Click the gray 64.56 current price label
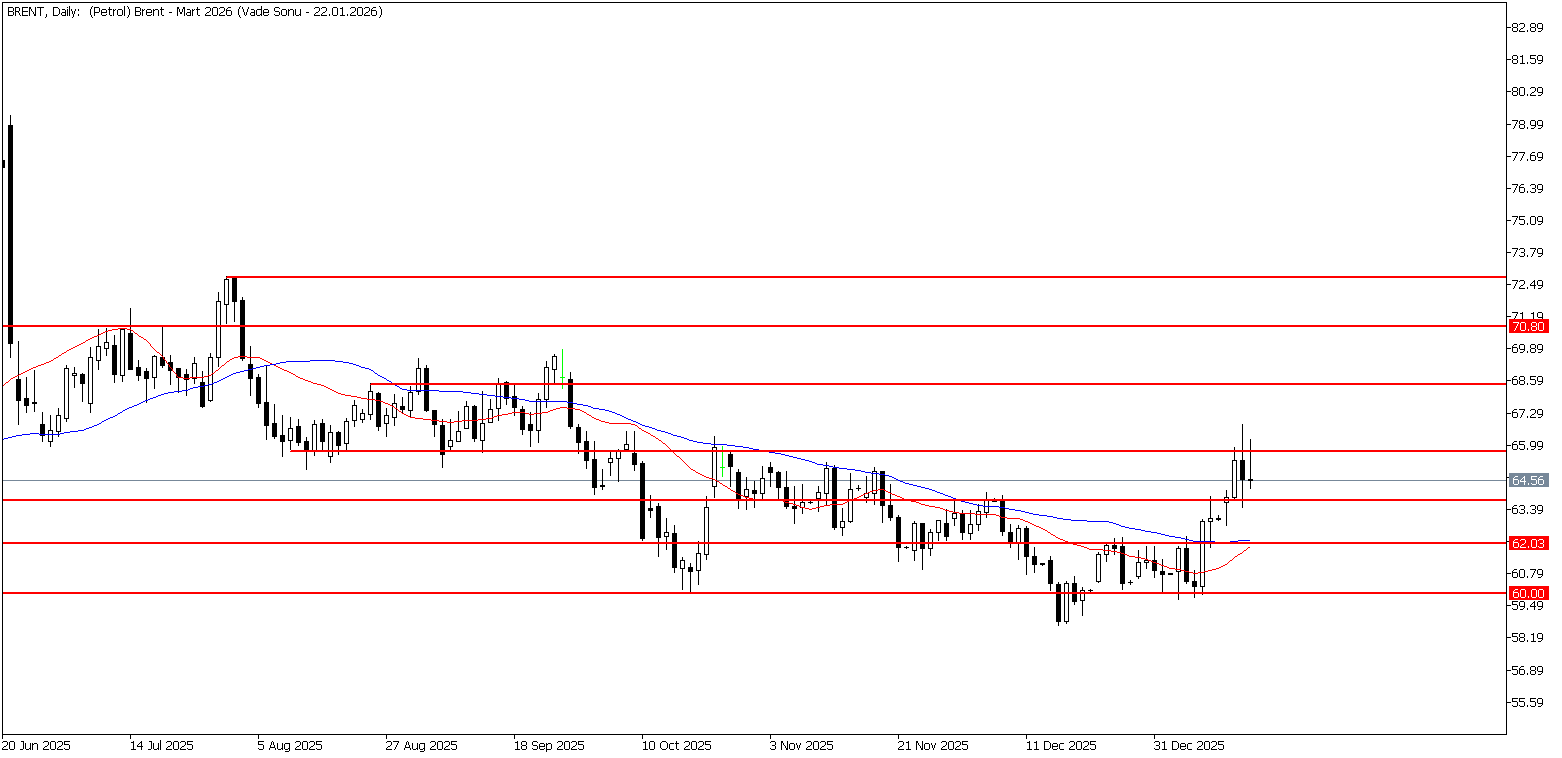Screen dimensions: 1562x758 (x=1529, y=481)
